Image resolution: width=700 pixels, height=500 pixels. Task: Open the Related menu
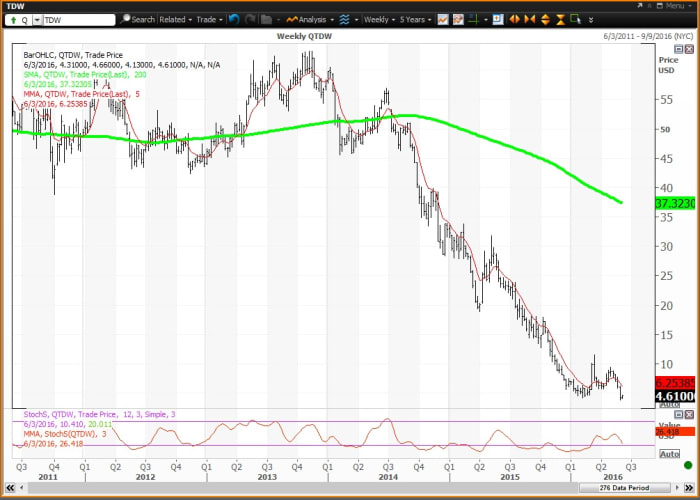click(175, 19)
